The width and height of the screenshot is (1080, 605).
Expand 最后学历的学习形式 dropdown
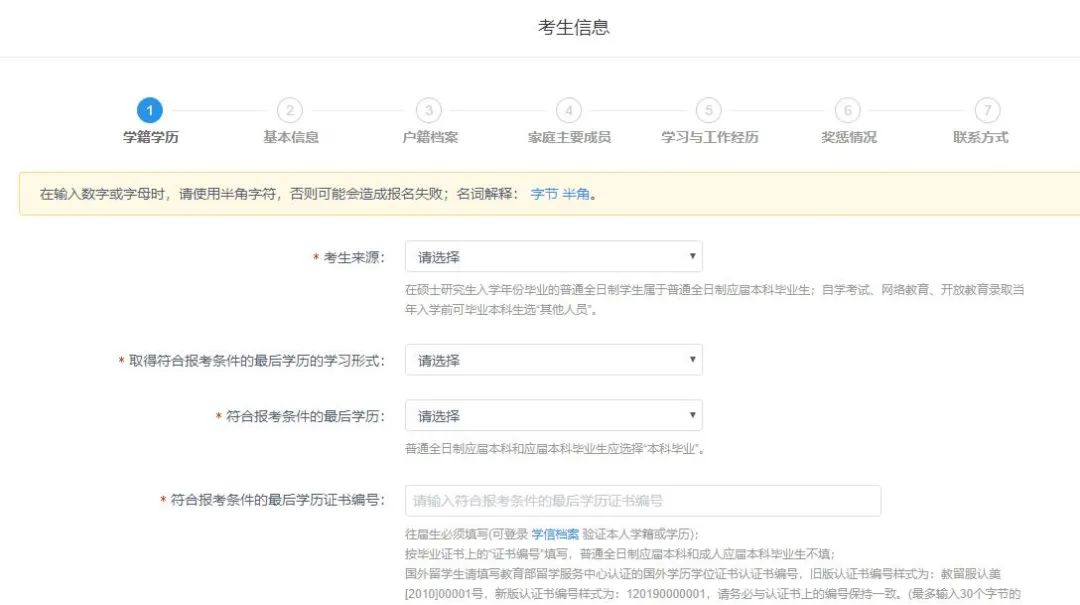coord(553,360)
